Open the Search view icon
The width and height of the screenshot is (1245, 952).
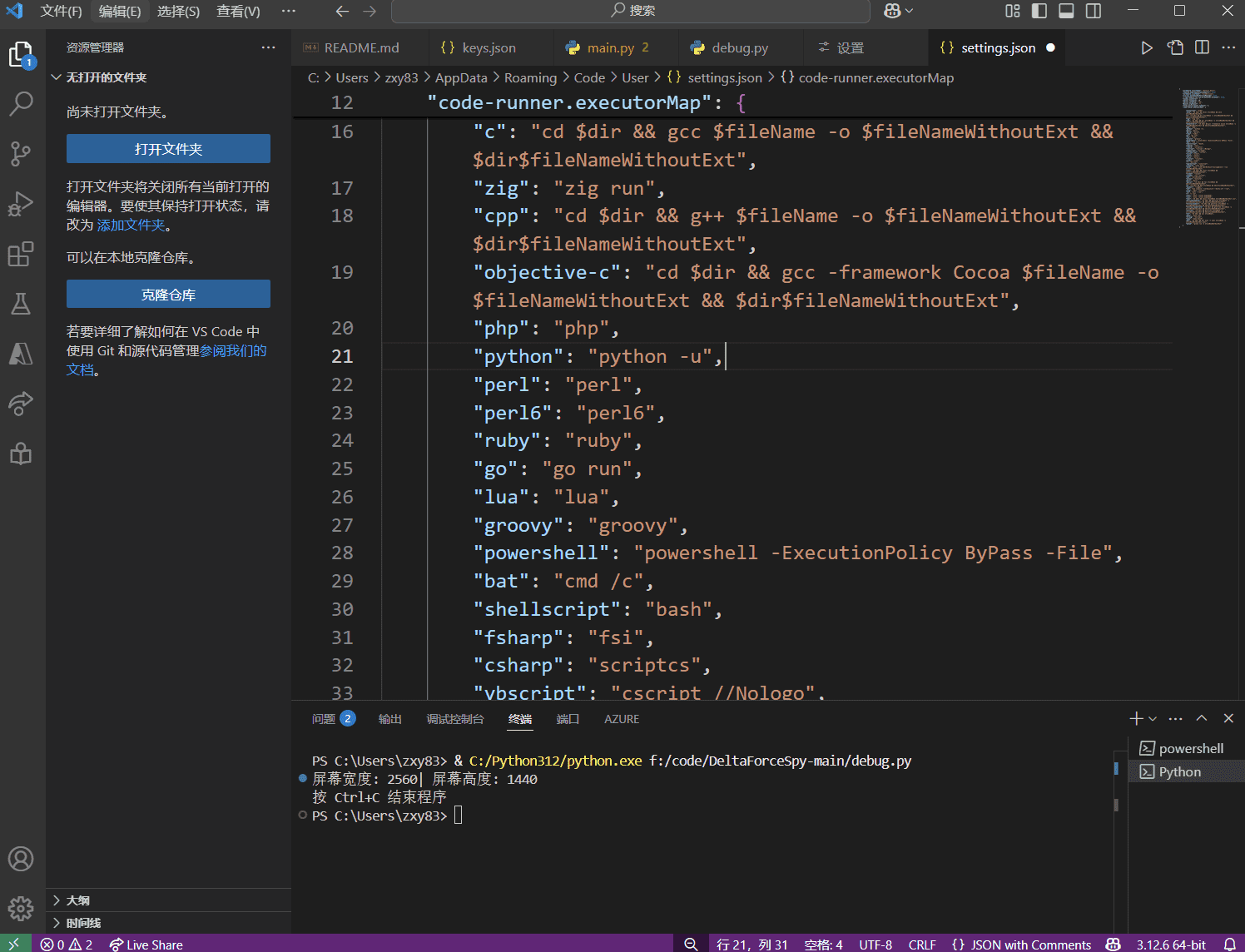point(21,103)
